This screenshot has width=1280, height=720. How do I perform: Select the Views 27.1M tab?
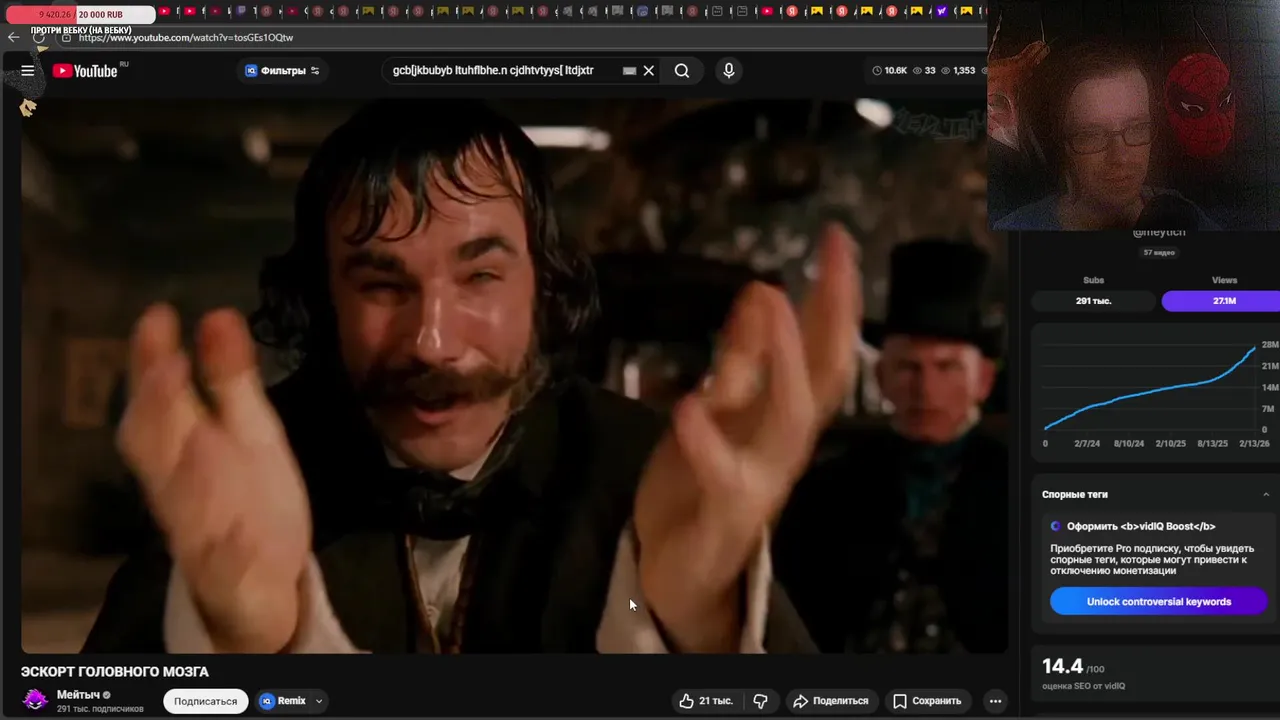(1223, 300)
